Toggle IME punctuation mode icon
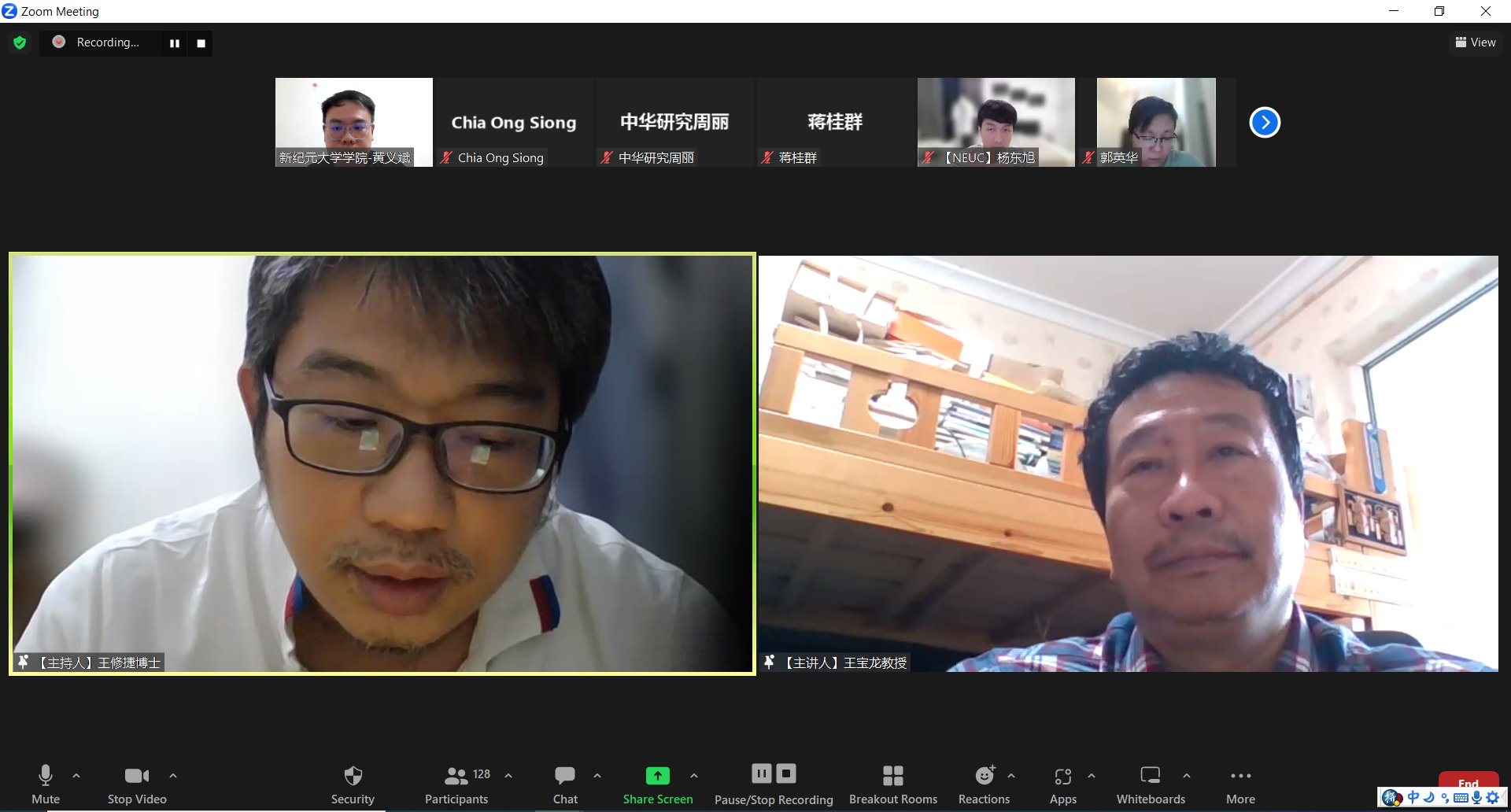The image size is (1511, 812). (1445, 798)
